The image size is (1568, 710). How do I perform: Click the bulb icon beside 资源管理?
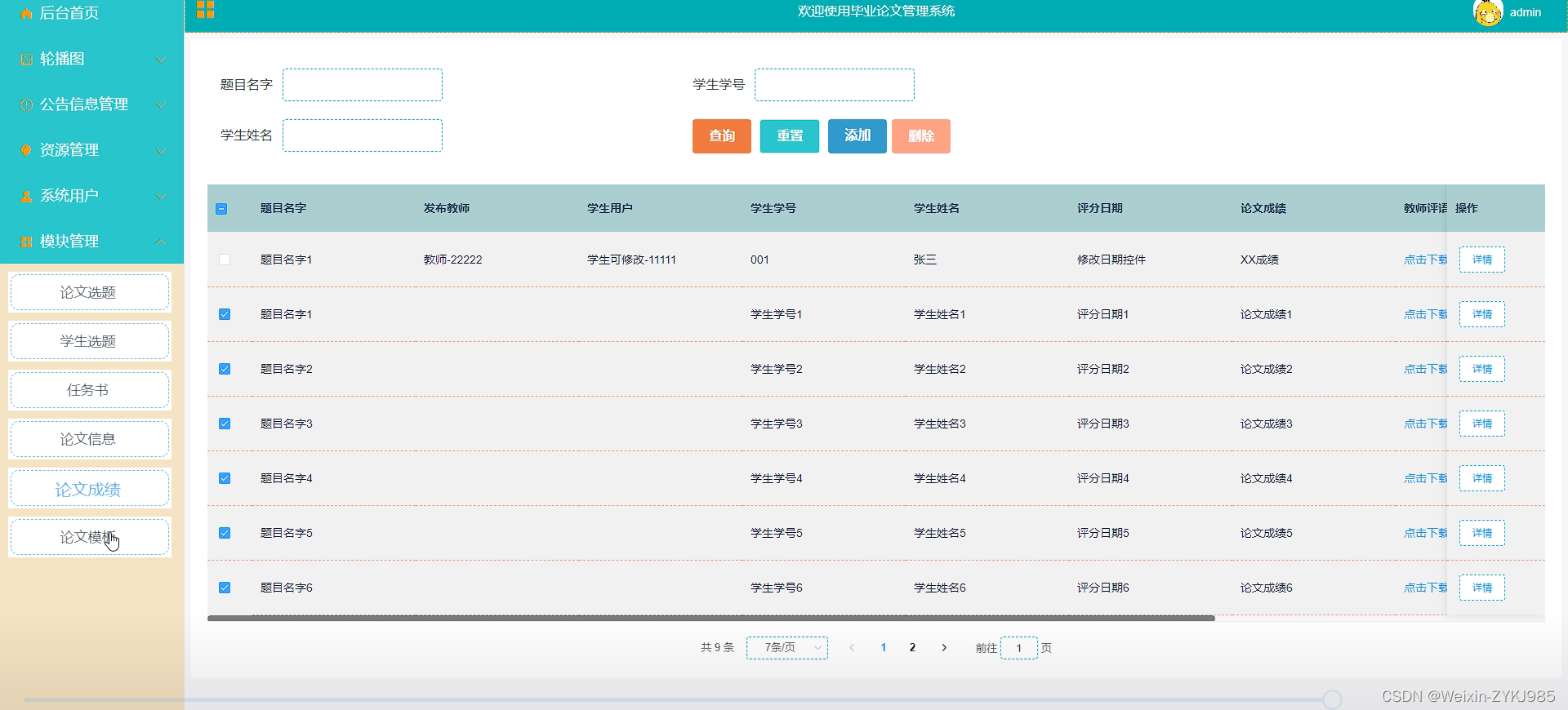(26, 151)
